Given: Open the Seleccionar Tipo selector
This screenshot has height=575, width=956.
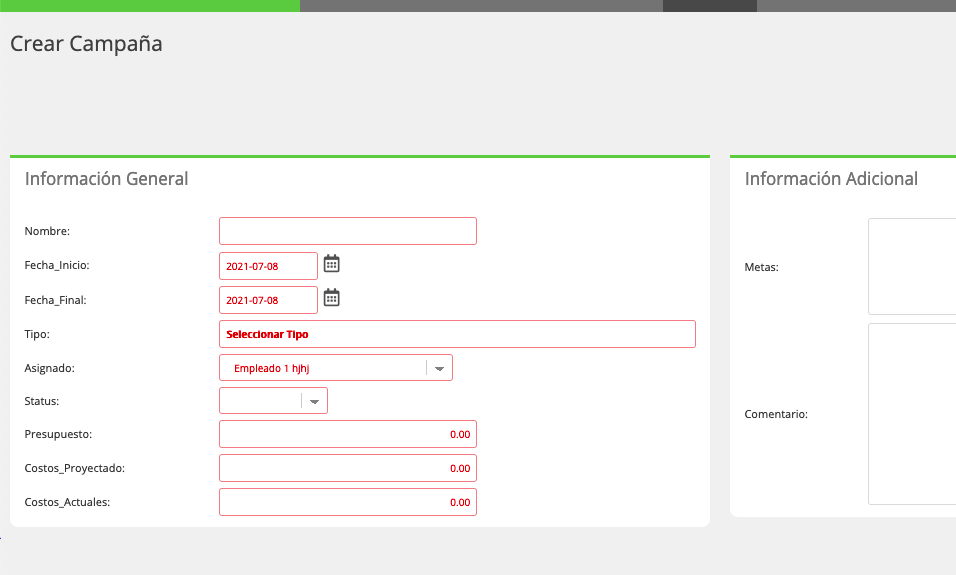Looking at the screenshot, I should (457, 334).
